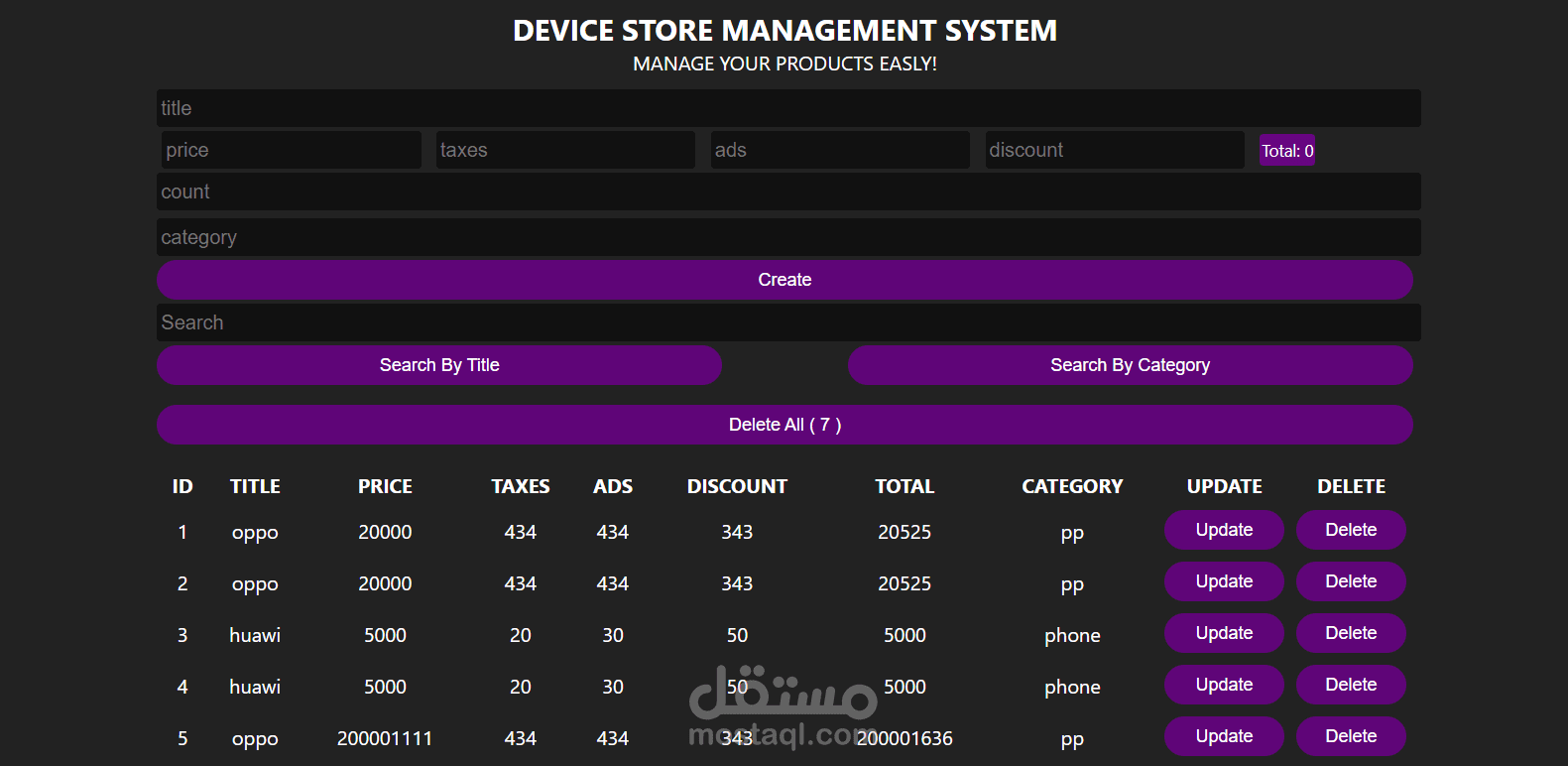Focus the discount input field
The height and width of the screenshot is (766, 1568).
tap(1115, 150)
